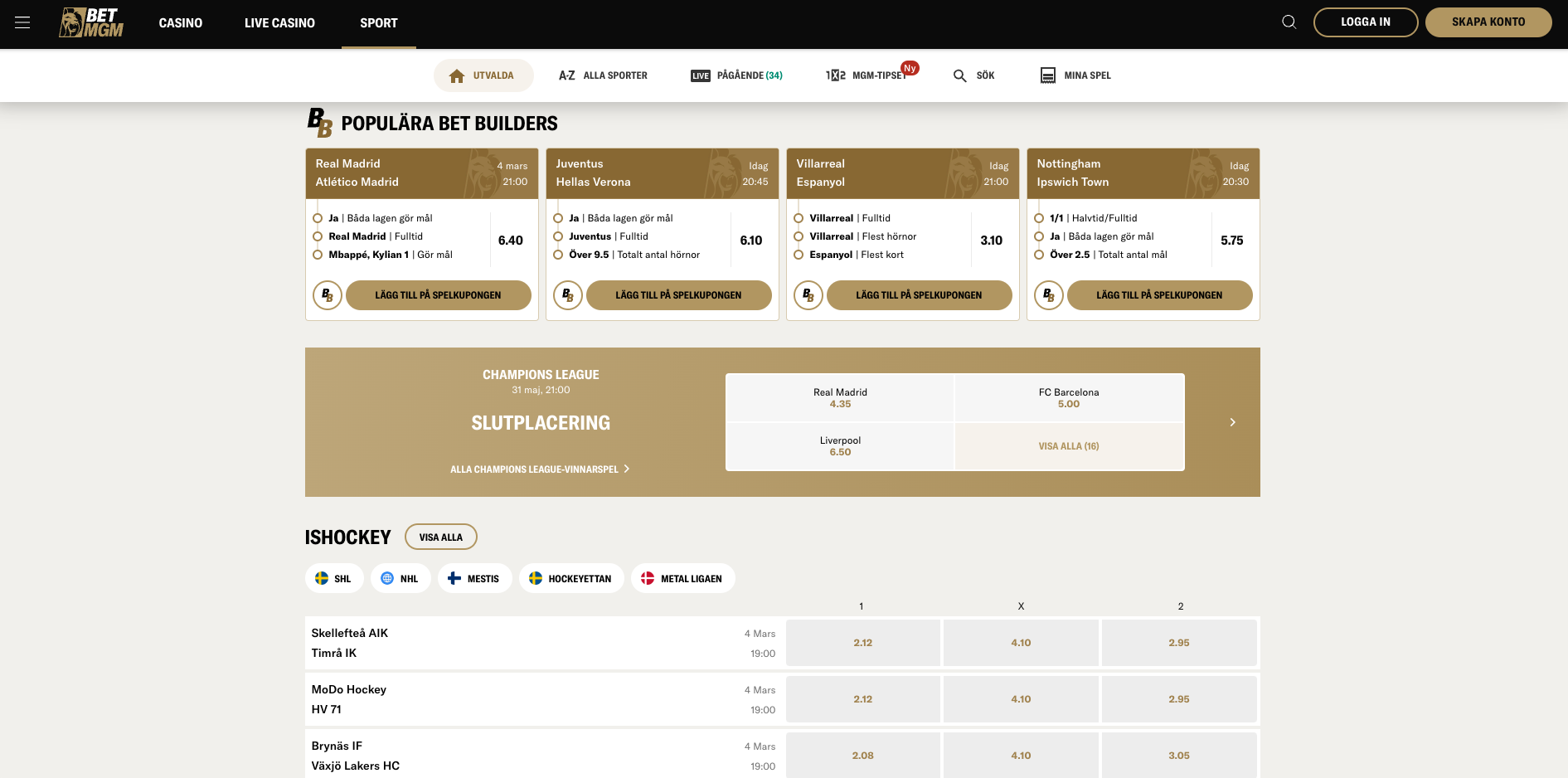This screenshot has width=1568, height=778.
Task: Select 'Real Madrid | Fulltid' option
Action: point(376,236)
